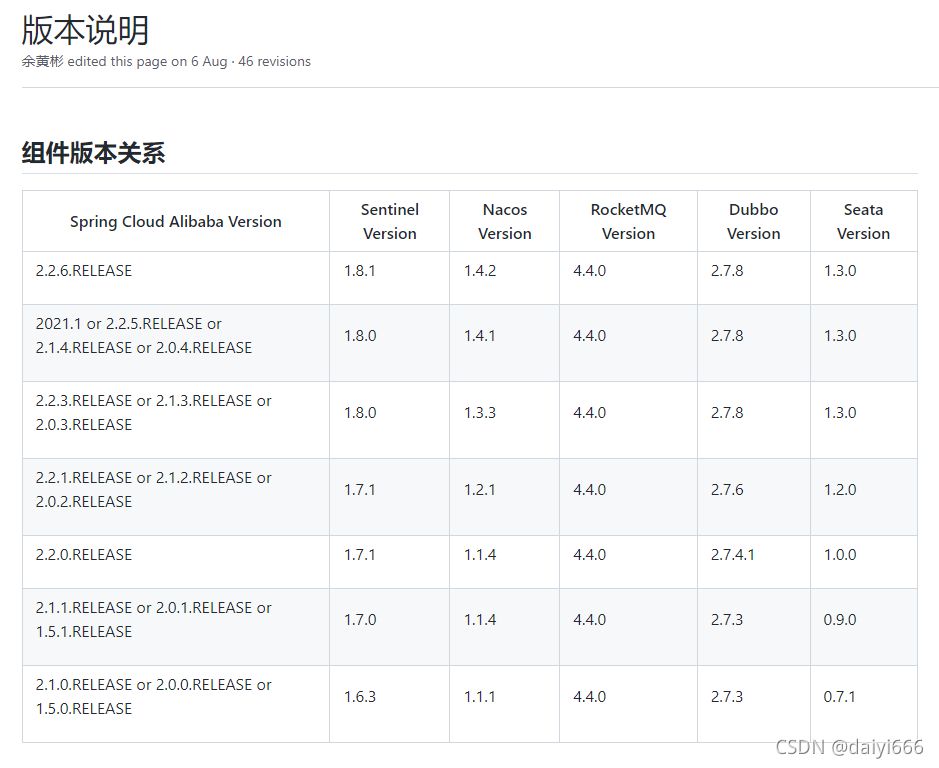Click the Seata 1.0.0 cell
Image resolution: width=939 pixels, height=768 pixels.
tap(864, 562)
